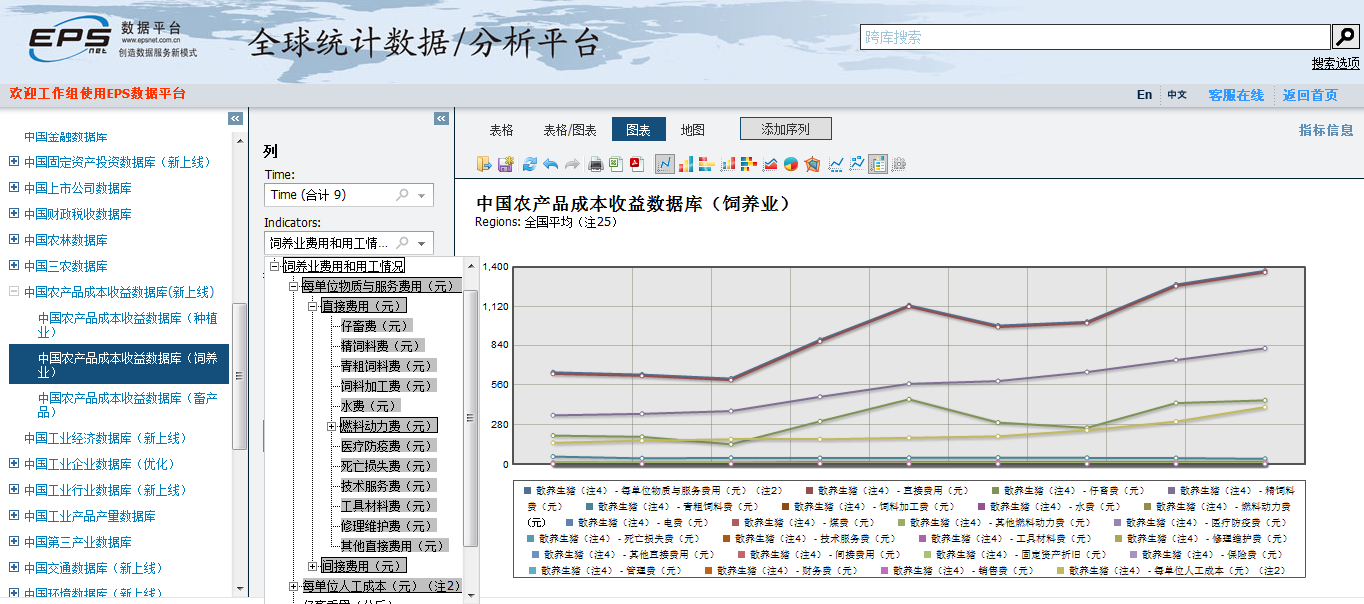The width and height of the screenshot is (1364, 604).
Task: Export chart with the PDF icon
Action: [637, 164]
